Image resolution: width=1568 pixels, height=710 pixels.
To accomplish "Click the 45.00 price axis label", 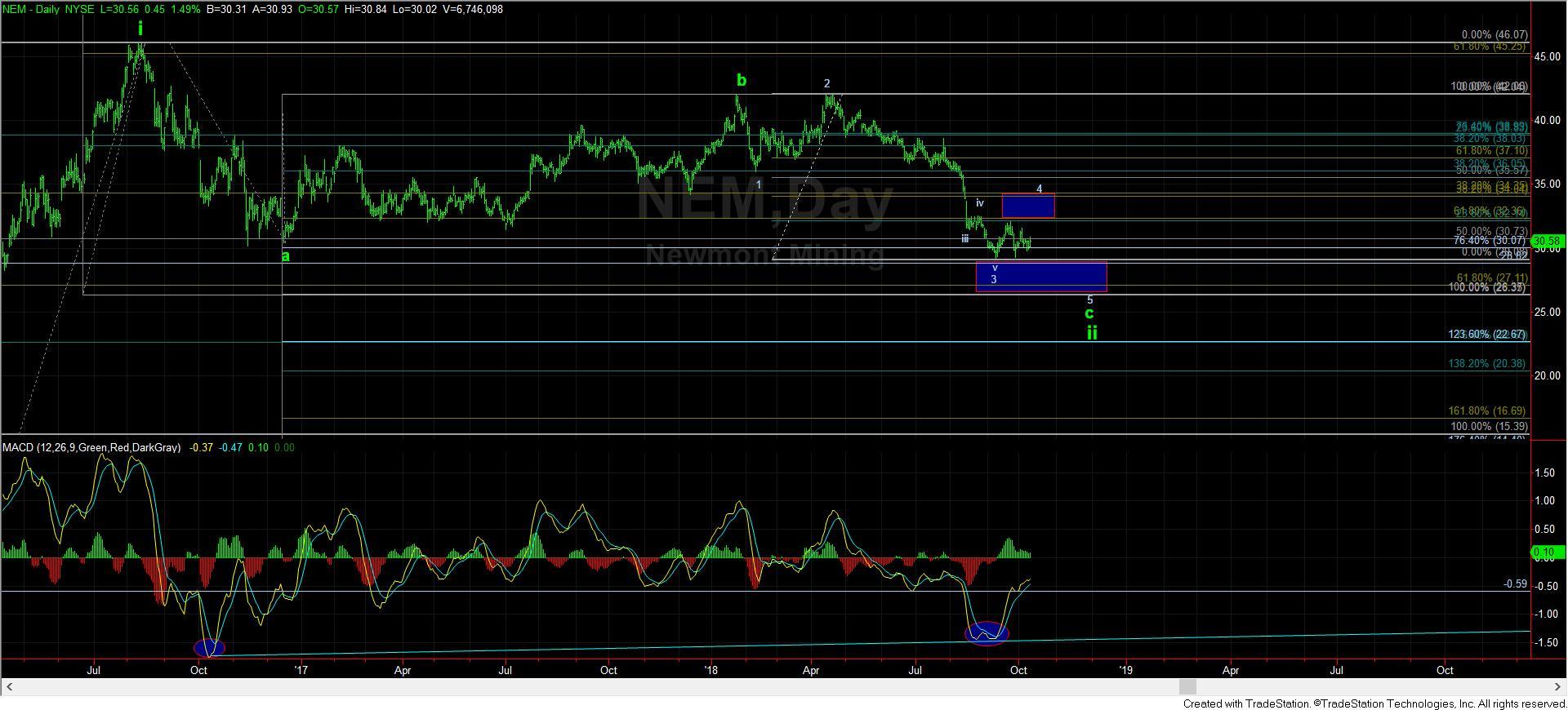I will [1548, 56].
